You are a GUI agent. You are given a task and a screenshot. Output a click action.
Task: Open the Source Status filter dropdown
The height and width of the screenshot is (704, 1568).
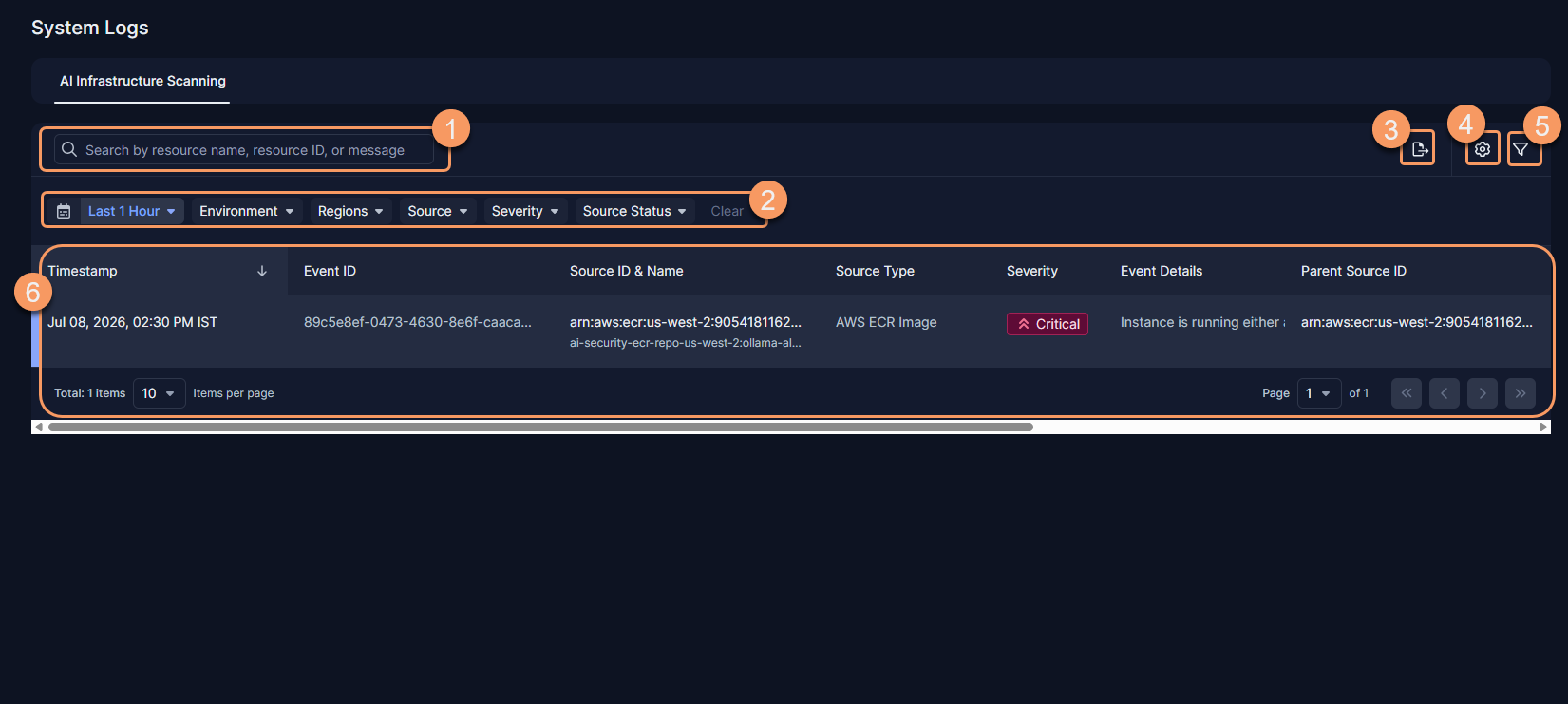[634, 211]
